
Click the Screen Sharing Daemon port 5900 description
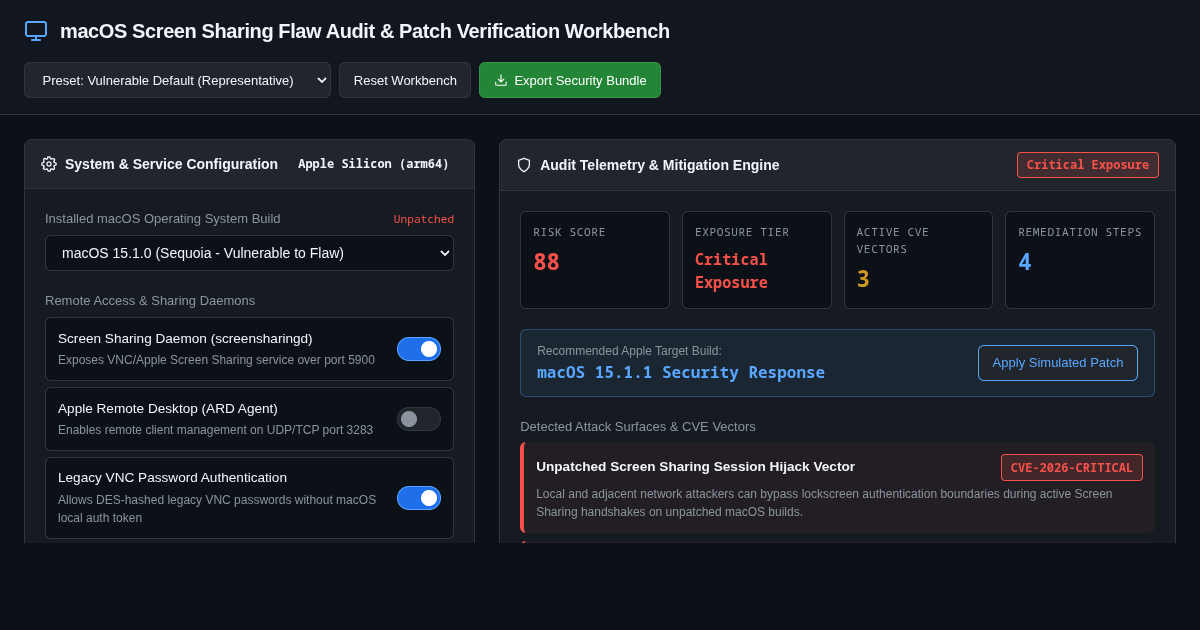tap(216, 360)
